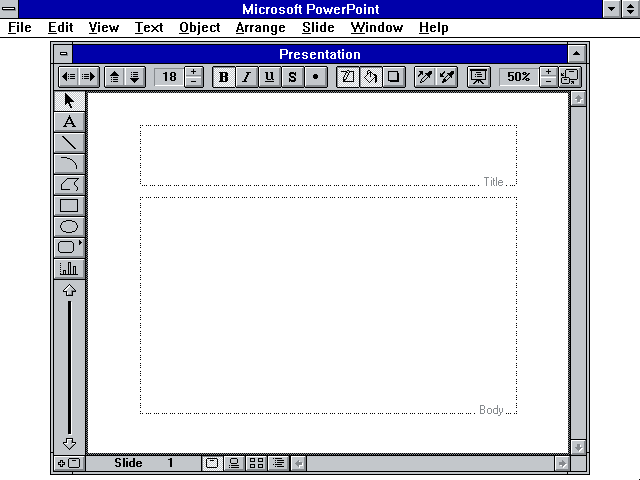Promote paragraph with left indent arrow
This screenshot has width=640, height=480.
(69, 77)
